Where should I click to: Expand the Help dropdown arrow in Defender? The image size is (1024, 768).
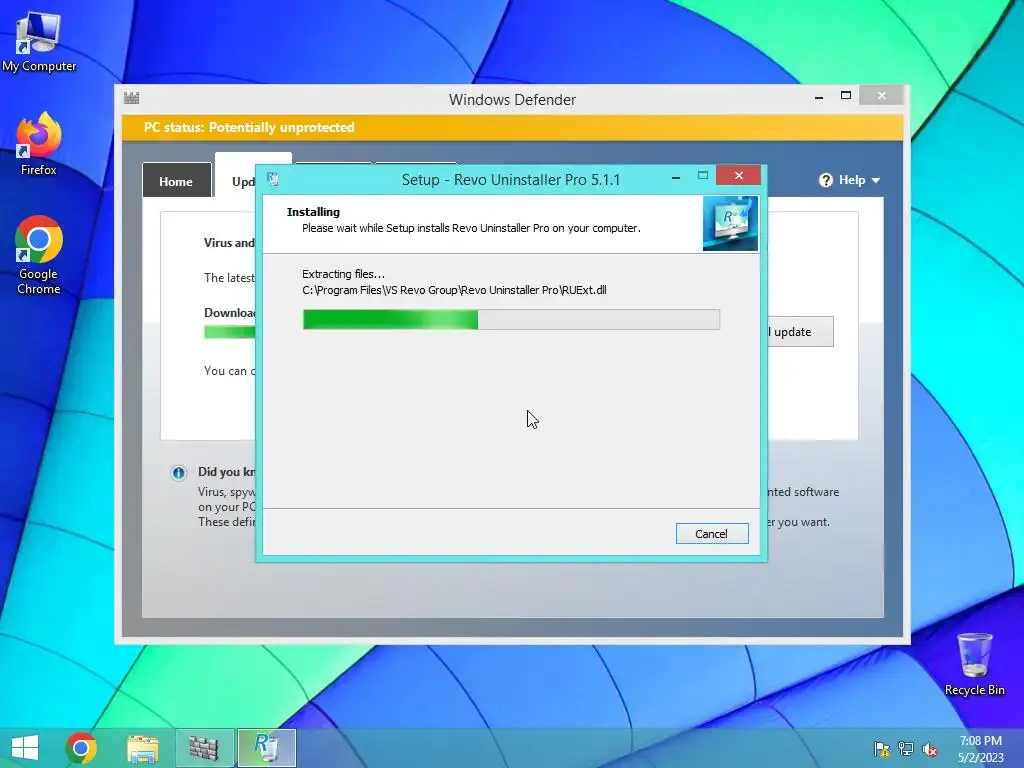(876, 180)
